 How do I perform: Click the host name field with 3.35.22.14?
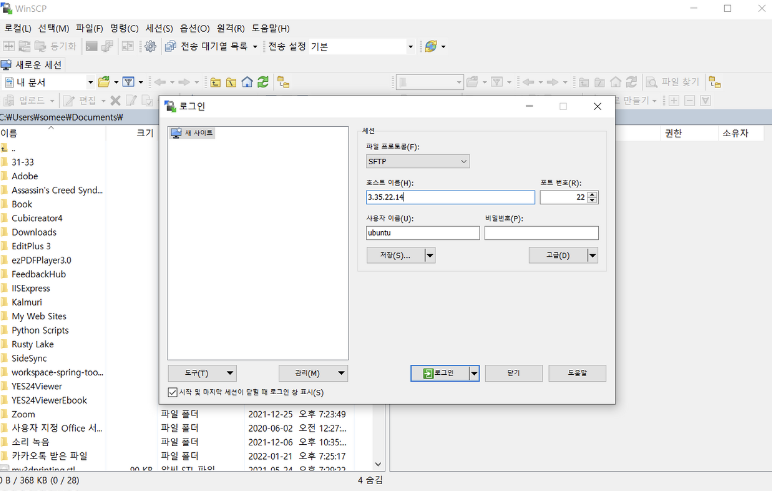[450, 197]
